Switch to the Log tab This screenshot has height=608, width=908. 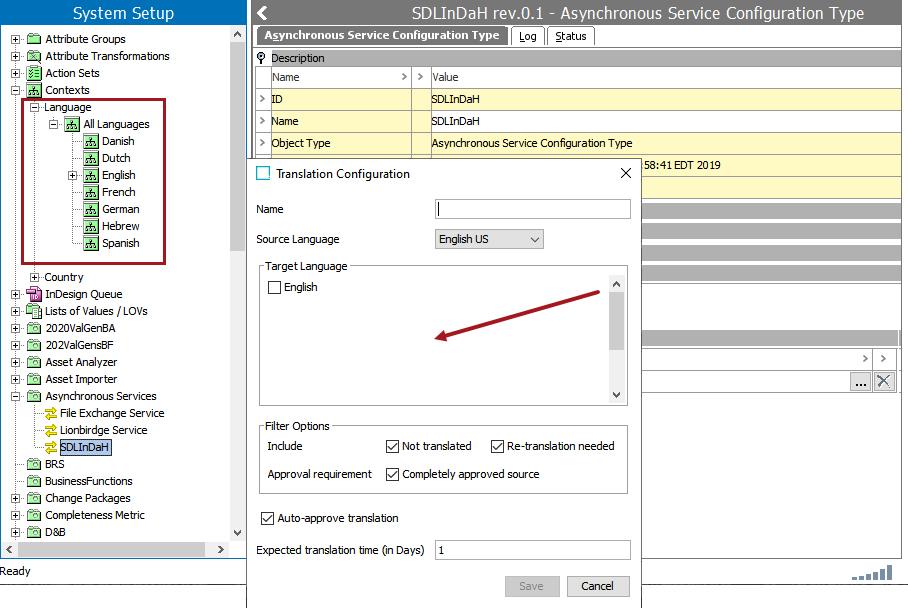coord(527,36)
